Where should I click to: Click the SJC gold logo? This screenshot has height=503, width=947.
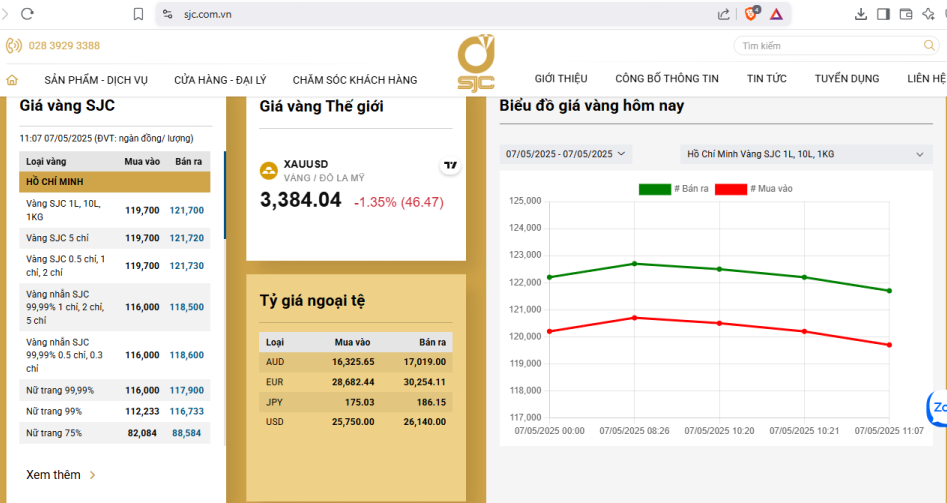476,63
